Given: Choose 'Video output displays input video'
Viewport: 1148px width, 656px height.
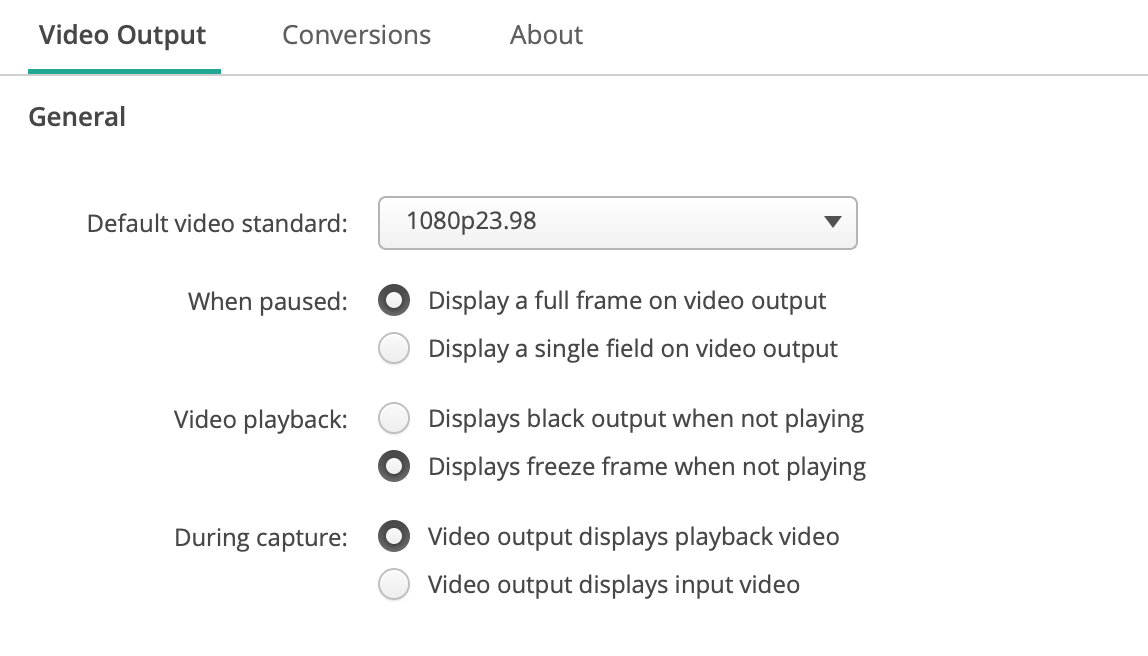Looking at the screenshot, I should (394, 584).
